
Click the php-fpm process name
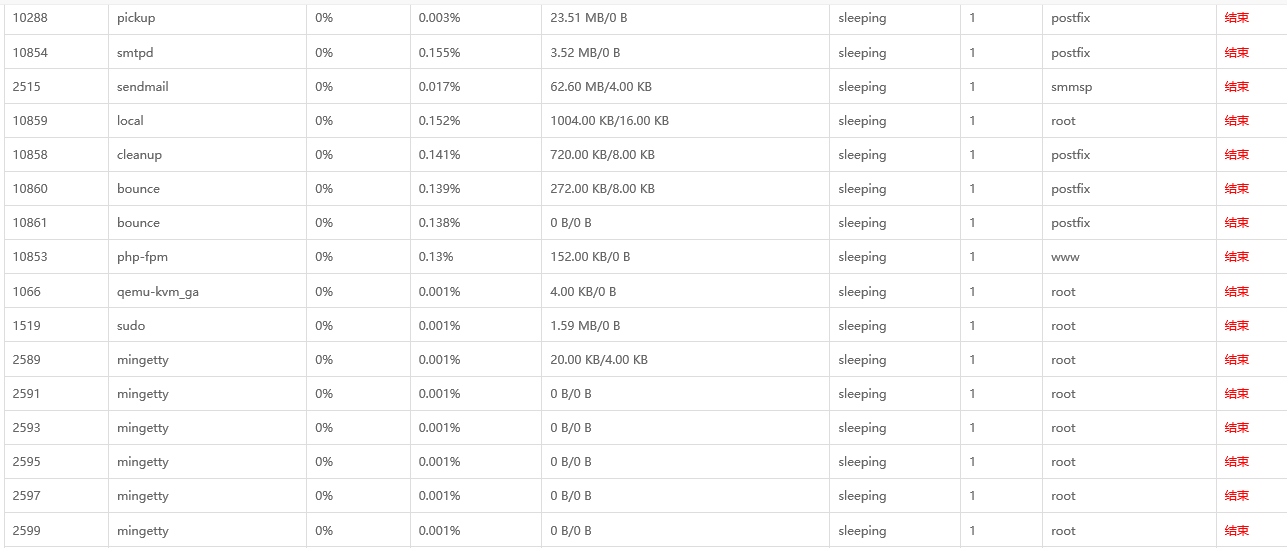(x=140, y=257)
